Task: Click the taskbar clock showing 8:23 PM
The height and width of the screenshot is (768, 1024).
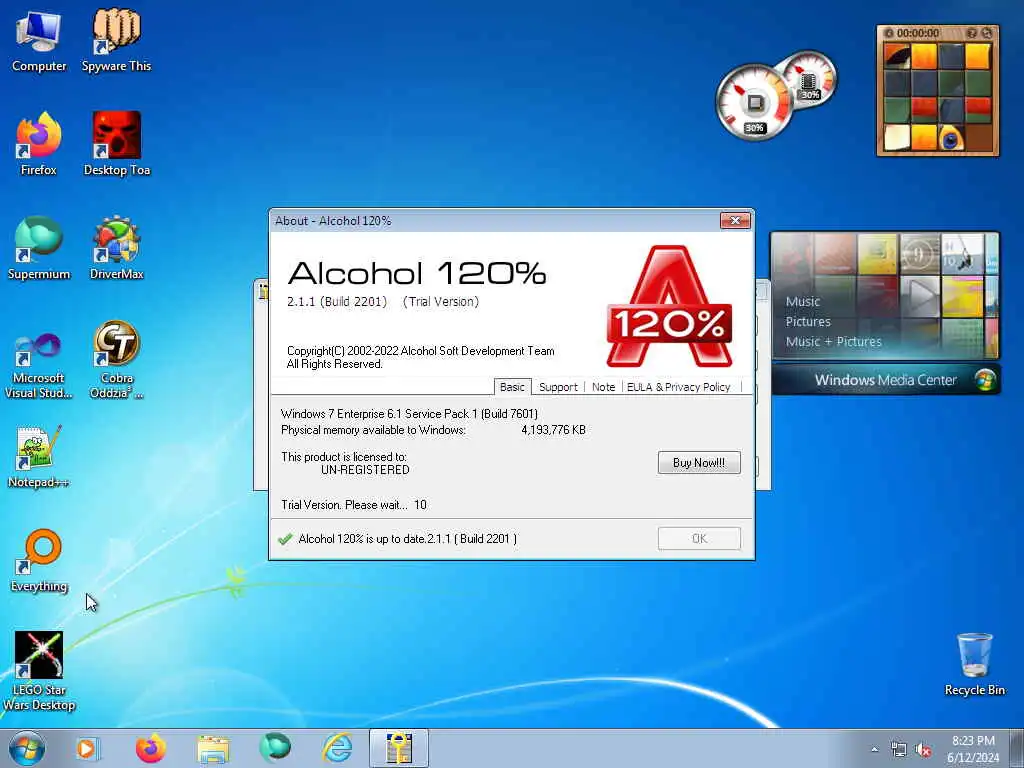Action: [x=973, y=749]
